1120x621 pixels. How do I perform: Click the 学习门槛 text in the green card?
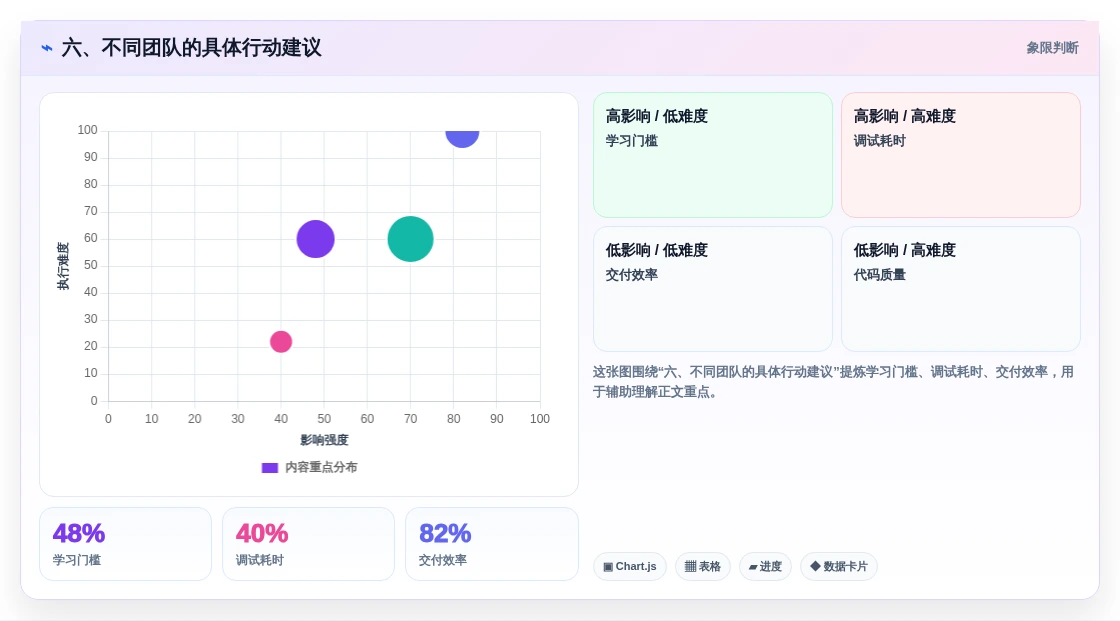pos(631,141)
